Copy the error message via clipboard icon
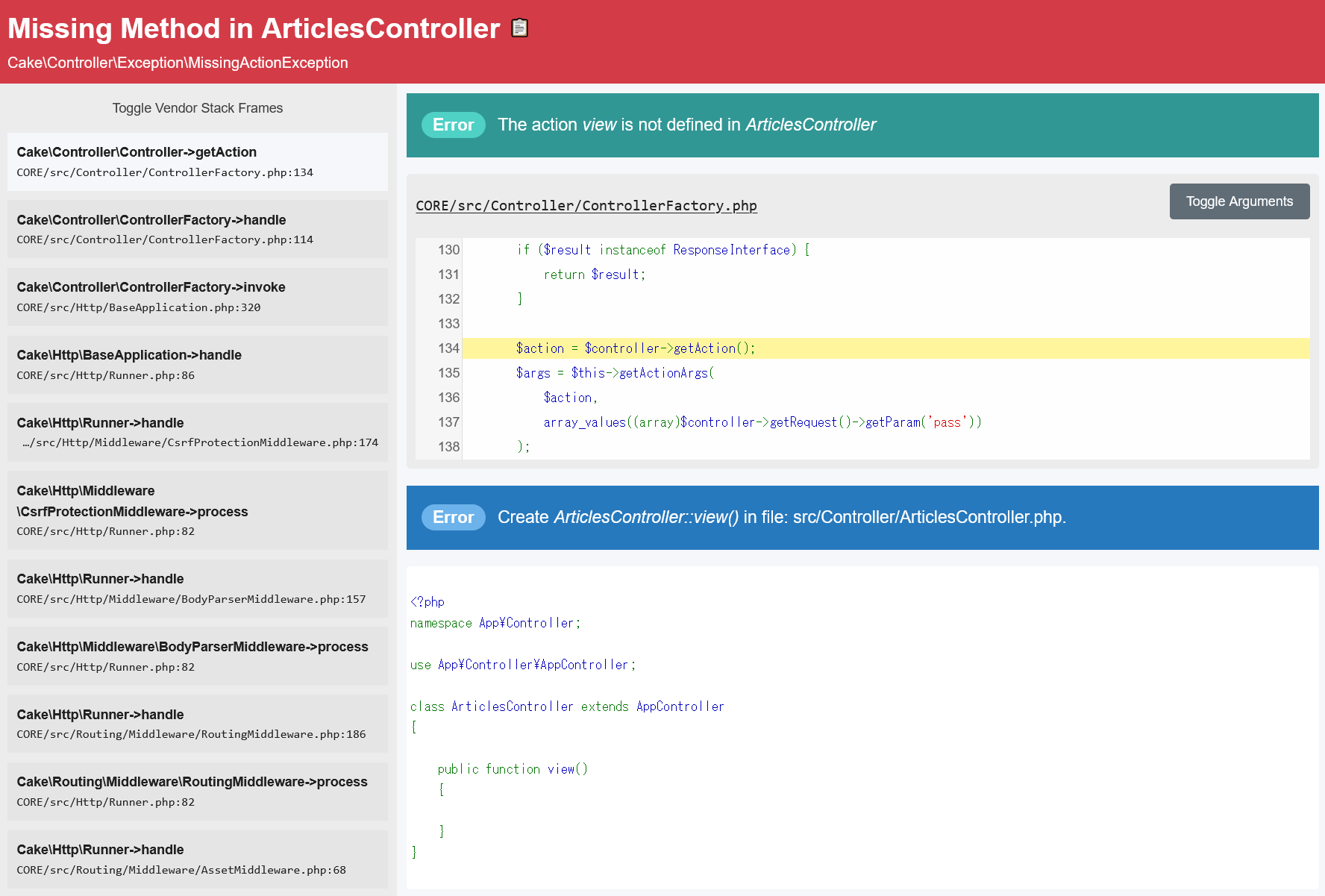 click(x=518, y=28)
